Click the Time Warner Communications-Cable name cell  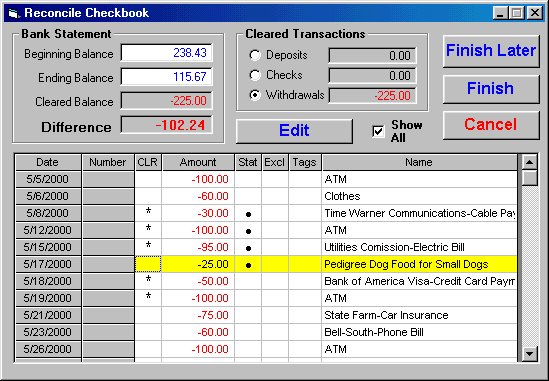[419, 213]
